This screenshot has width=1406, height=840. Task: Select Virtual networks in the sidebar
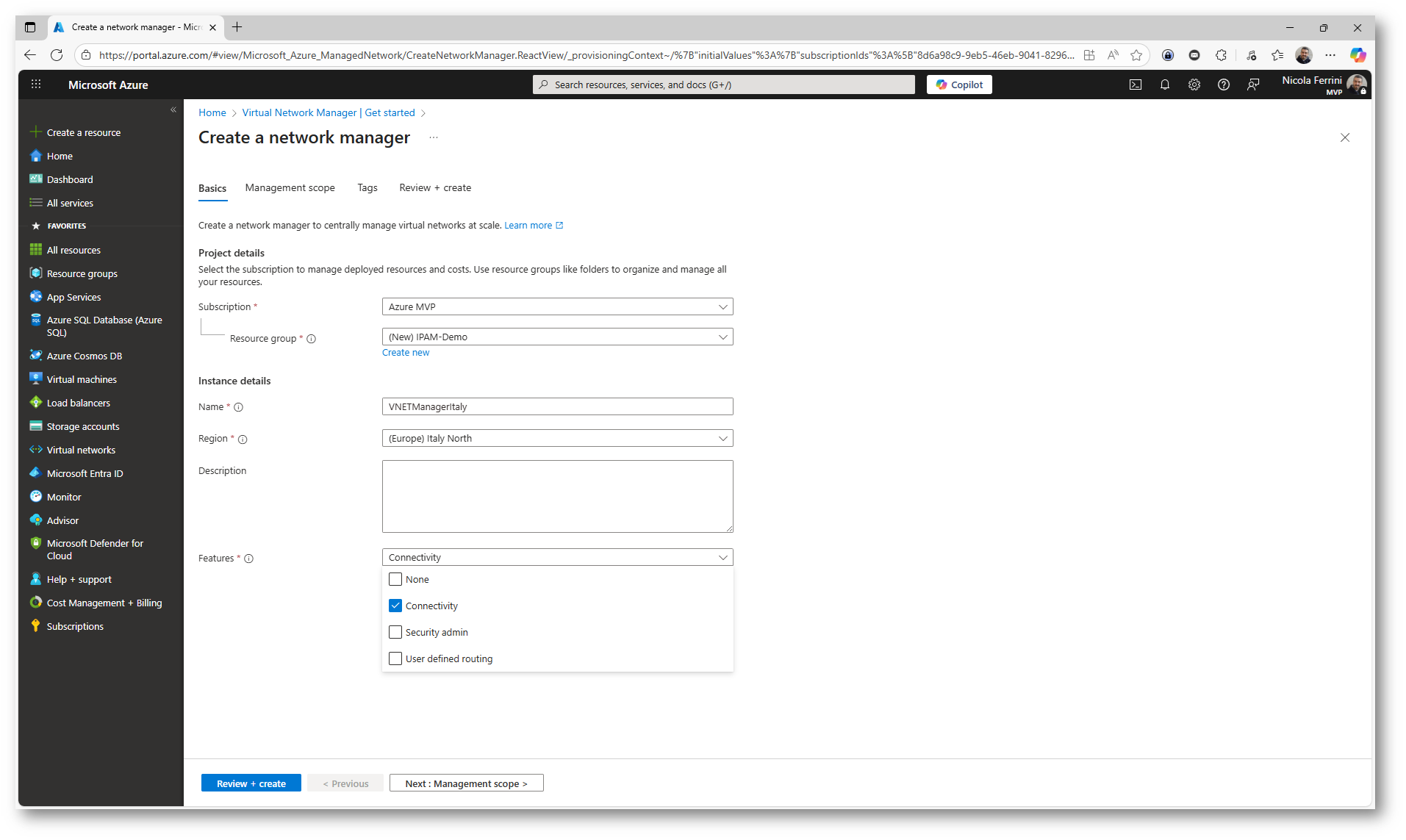click(x=81, y=449)
